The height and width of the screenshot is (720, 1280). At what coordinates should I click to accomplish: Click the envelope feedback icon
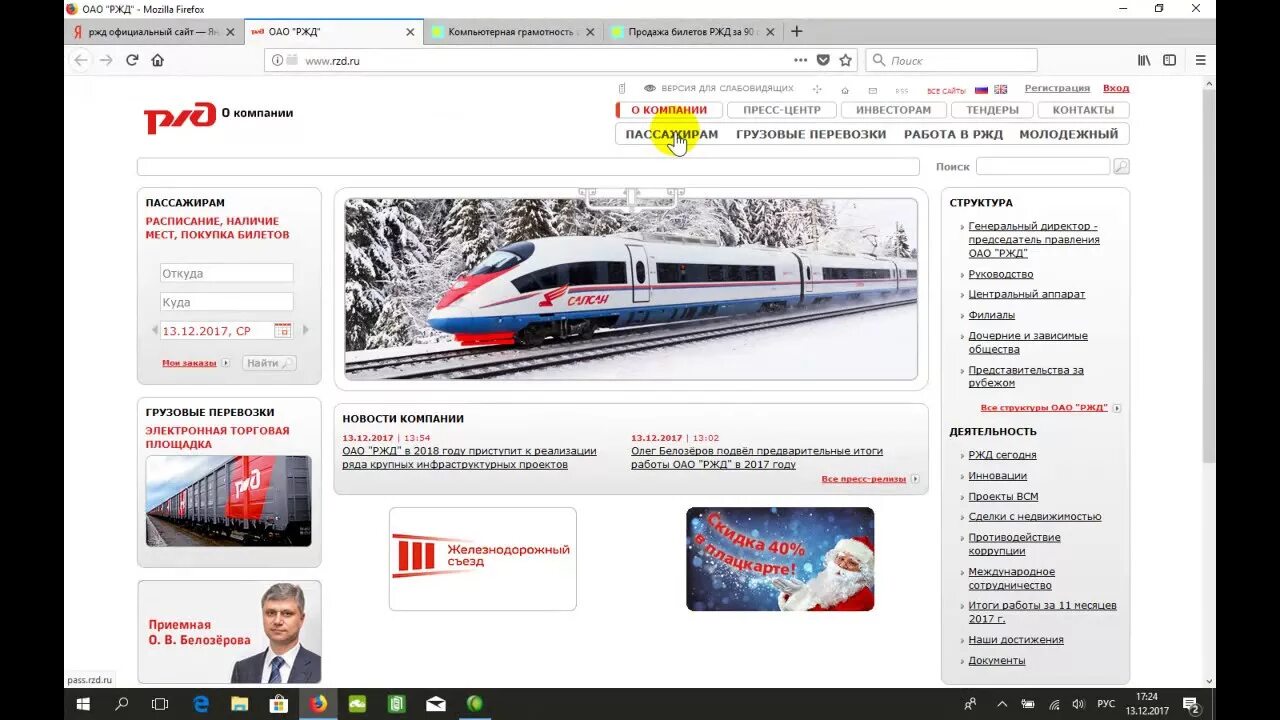pyautogui.click(x=873, y=90)
